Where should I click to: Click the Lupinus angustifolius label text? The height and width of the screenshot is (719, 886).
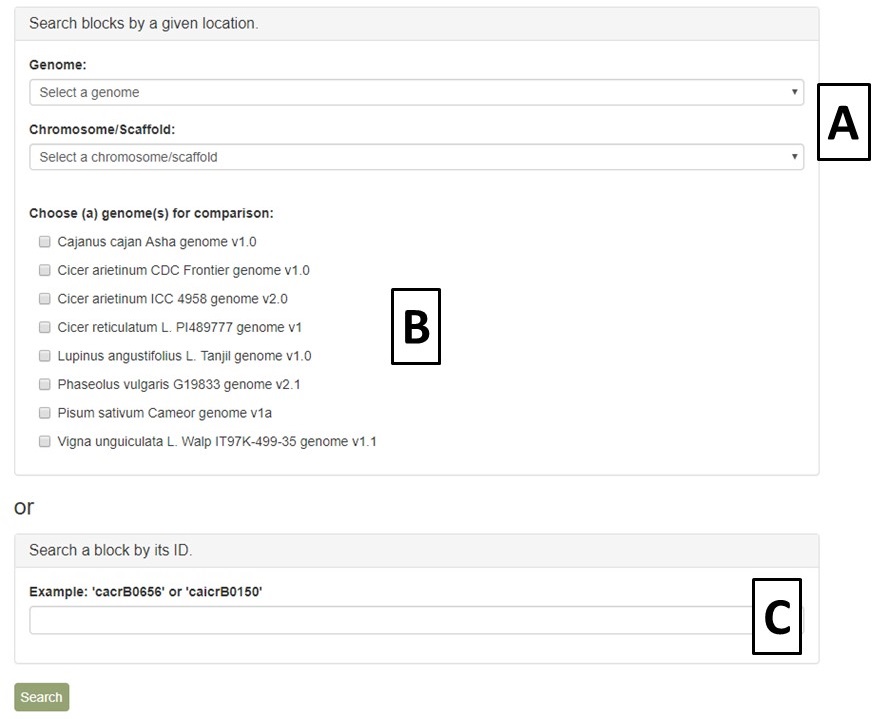184,356
